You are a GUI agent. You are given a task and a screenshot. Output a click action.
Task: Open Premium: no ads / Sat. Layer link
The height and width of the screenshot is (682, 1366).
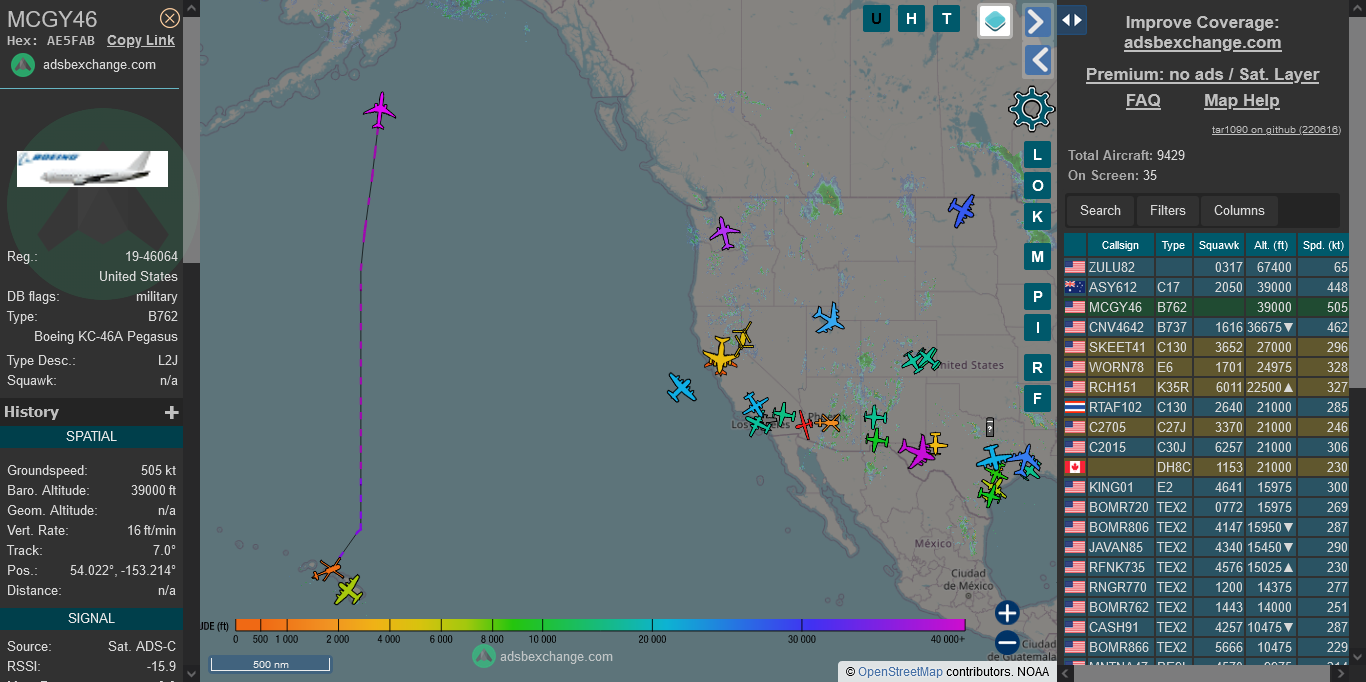click(x=1202, y=74)
